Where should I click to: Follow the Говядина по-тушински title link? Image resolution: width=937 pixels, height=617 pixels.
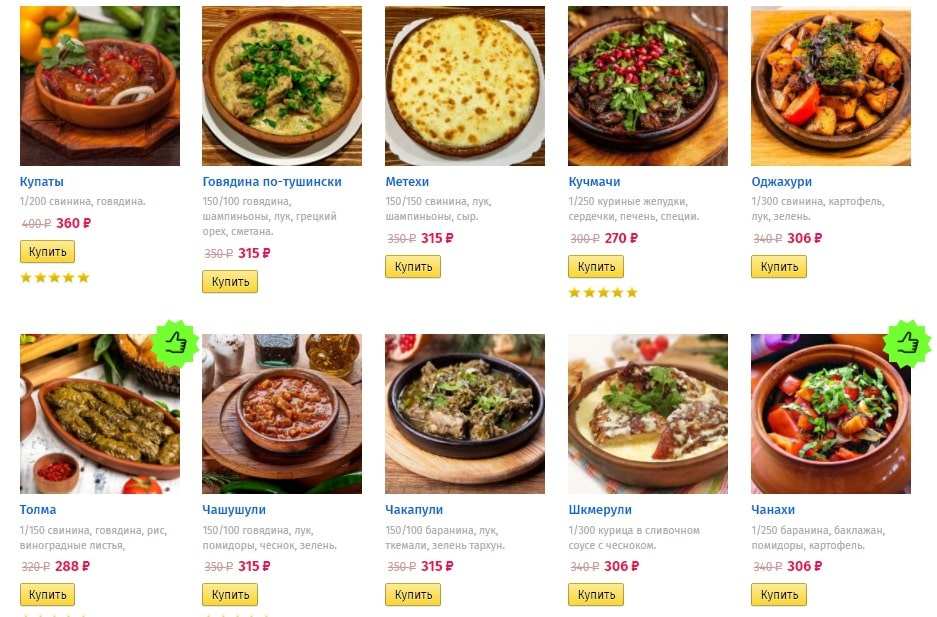point(272,182)
